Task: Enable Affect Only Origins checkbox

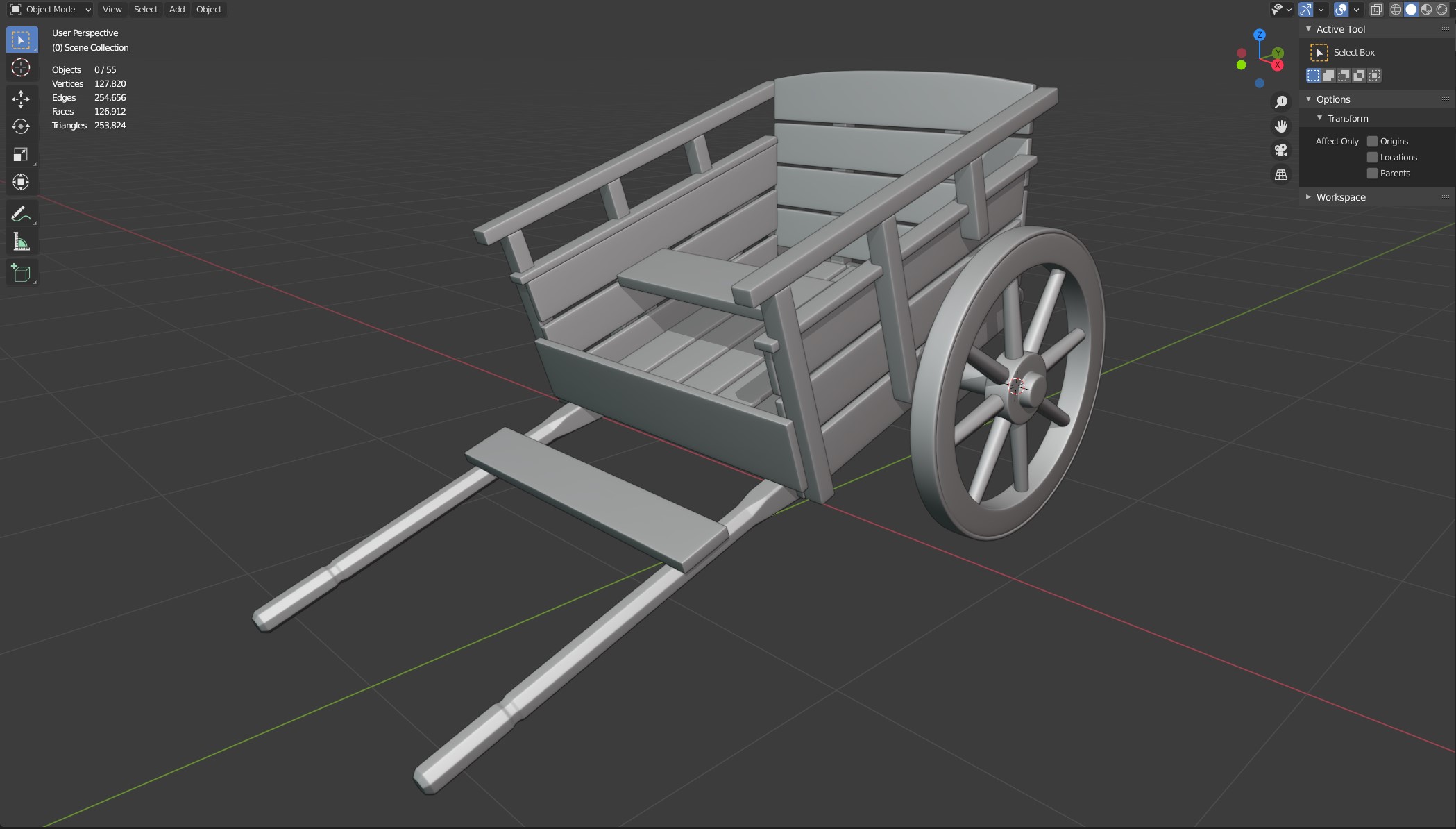Action: [1372, 141]
